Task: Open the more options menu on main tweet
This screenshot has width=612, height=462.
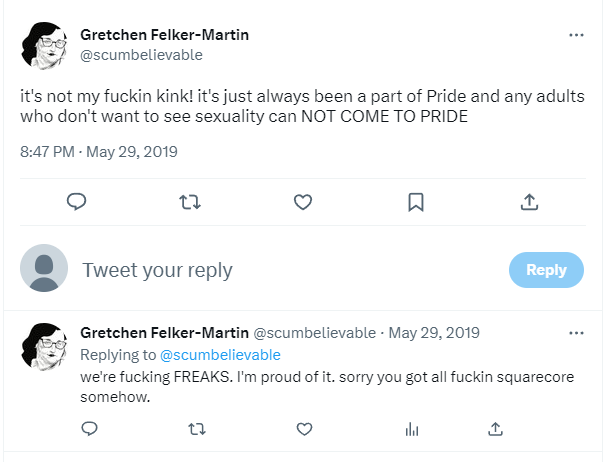Action: pyautogui.click(x=576, y=35)
